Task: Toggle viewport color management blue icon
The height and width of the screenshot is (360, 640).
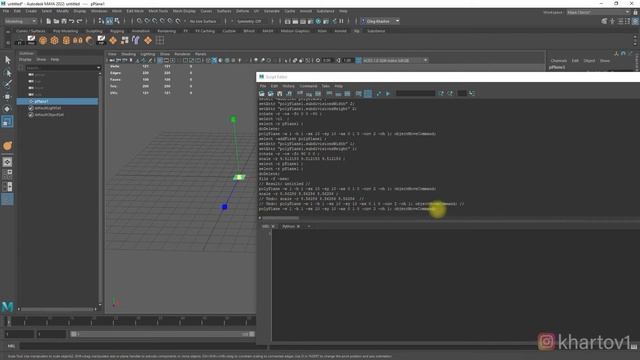Action: coord(358,60)
